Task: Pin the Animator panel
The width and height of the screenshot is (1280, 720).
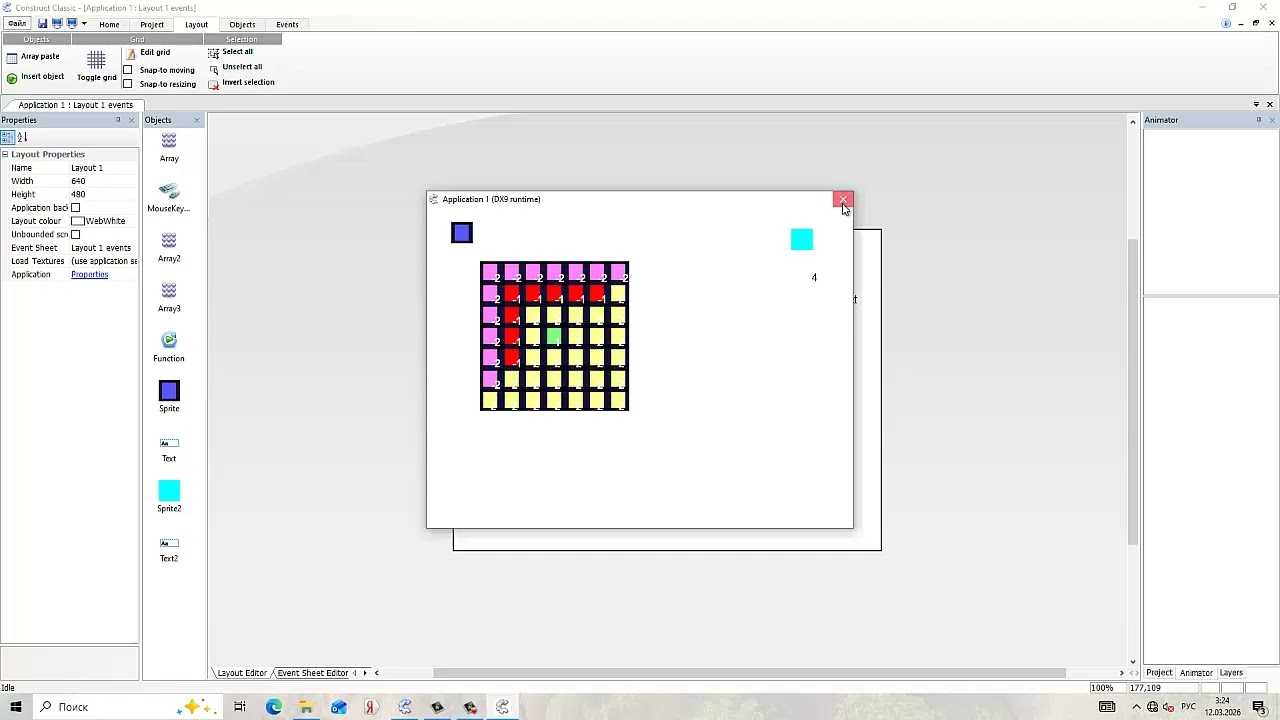Action: [x=1259, y=120]
